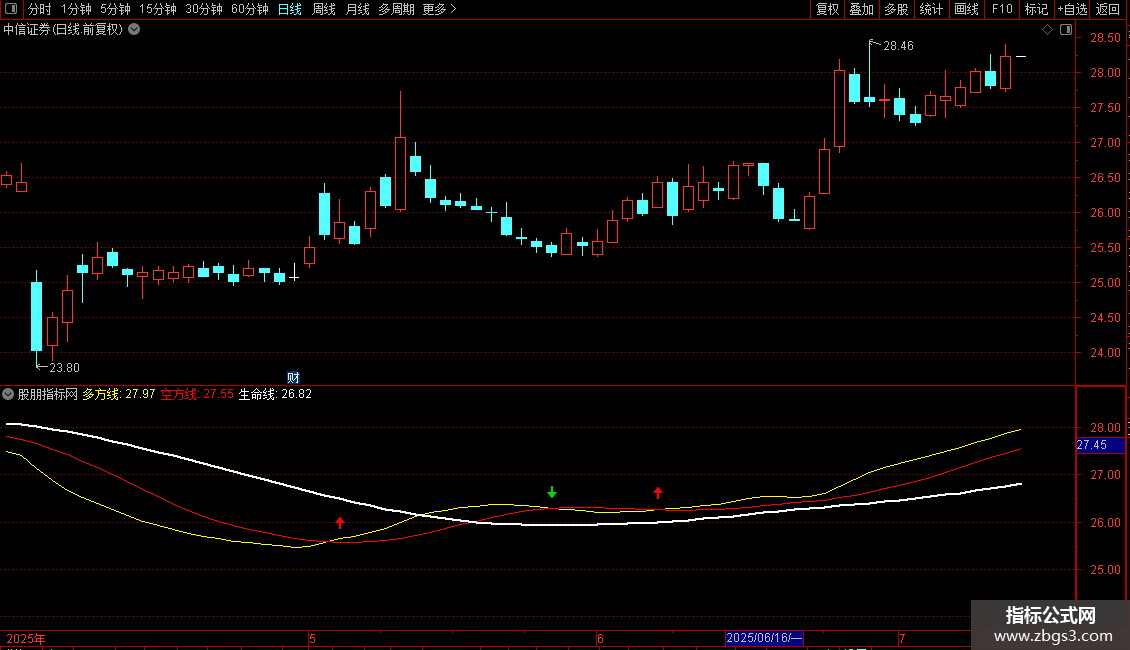Open the 复权 adjustment menu

[x=827, y=9]
